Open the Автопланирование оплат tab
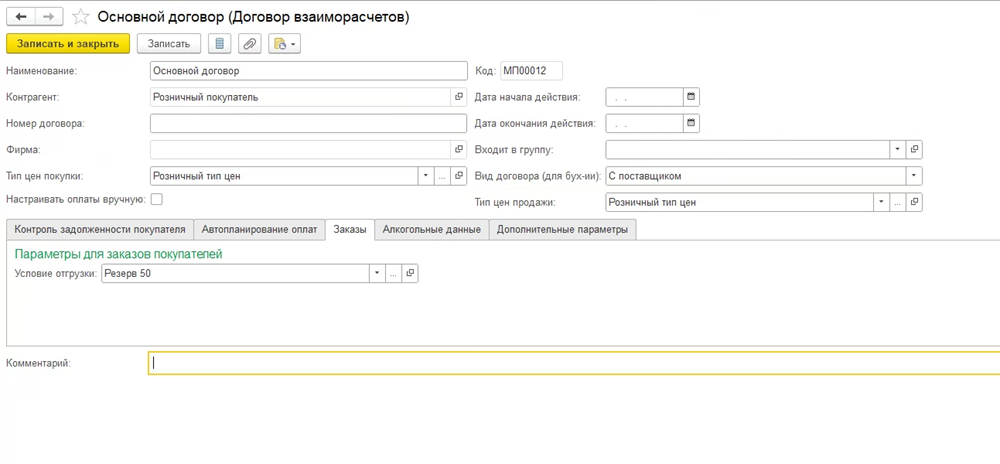This screenshot has width=1000, height=464. tap(259, 229)
